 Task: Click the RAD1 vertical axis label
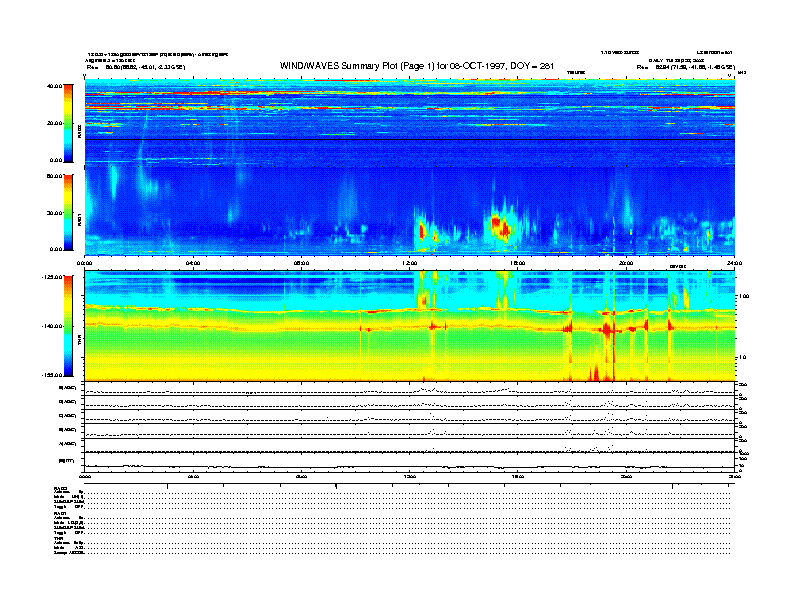click(79, 220)
